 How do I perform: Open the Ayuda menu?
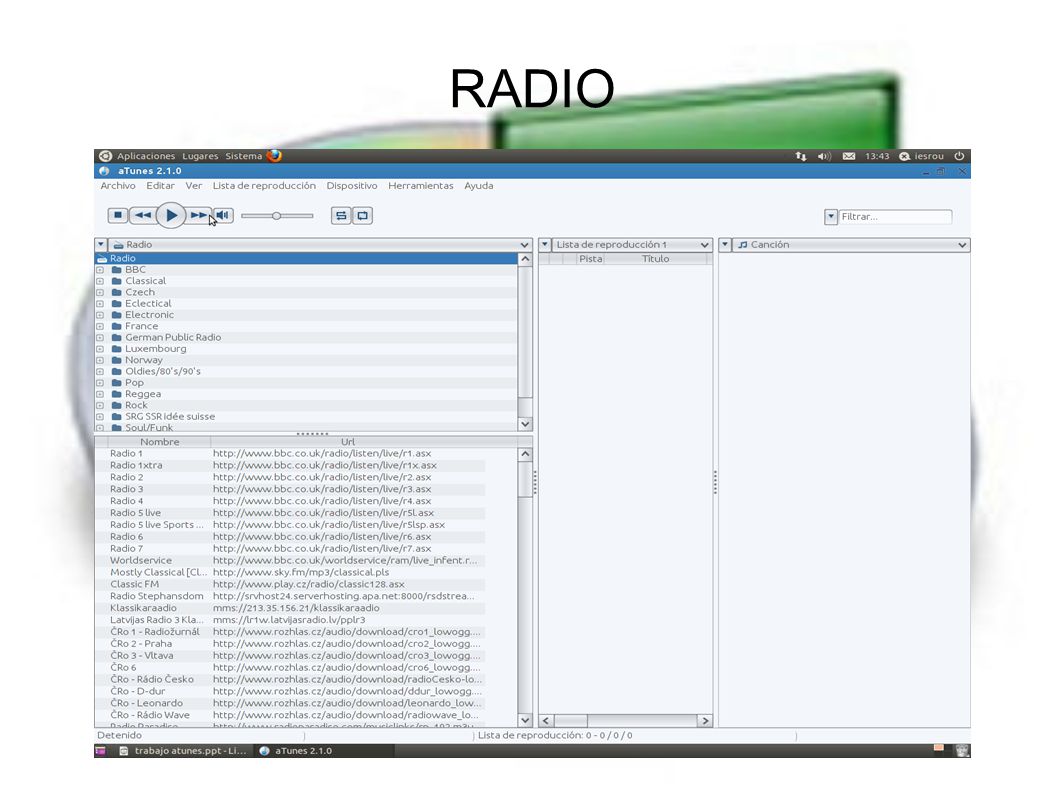(479, 186)
